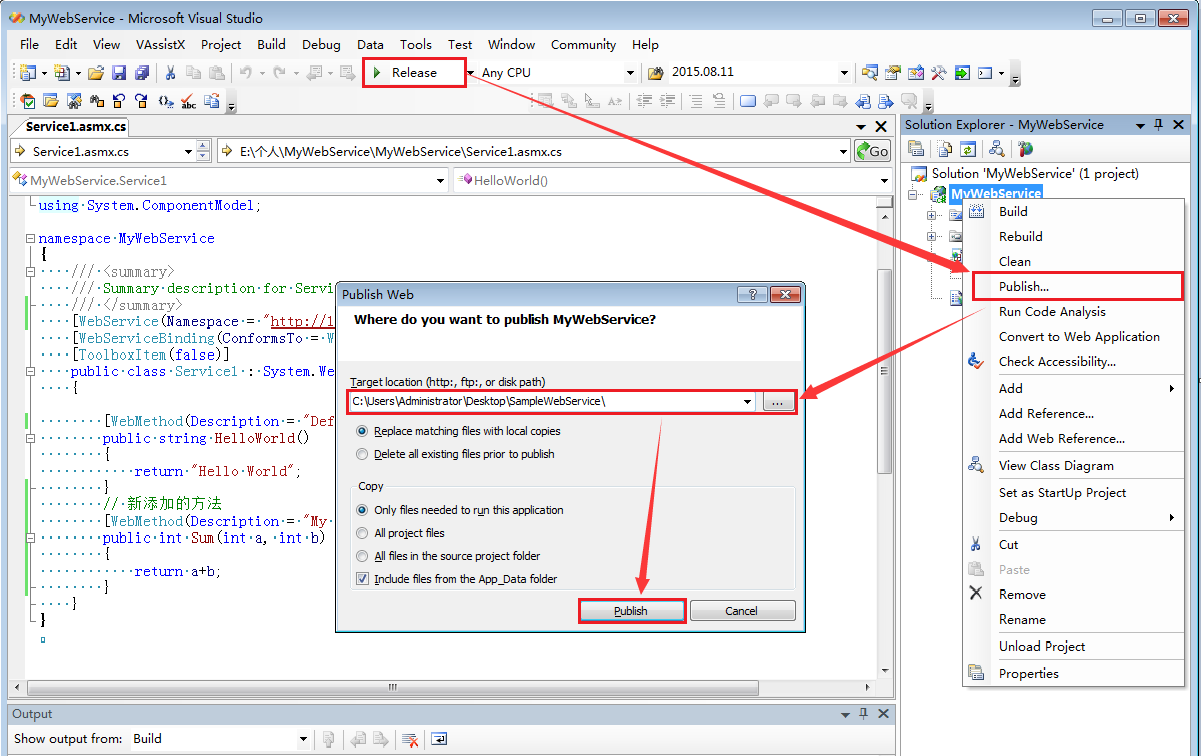
Task: Choose Add Web Reference... from context menu
Action: tap(1074, 438)
